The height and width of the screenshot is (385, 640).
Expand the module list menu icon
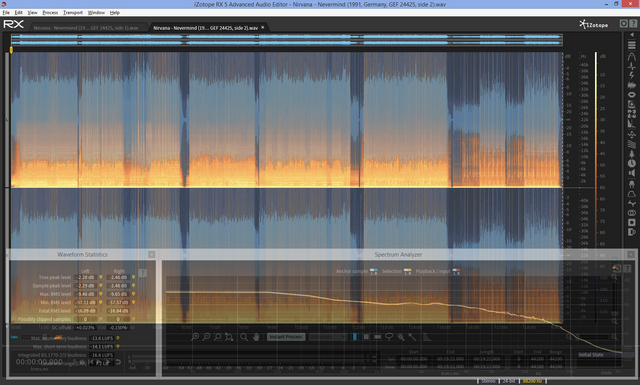[631, 45]
